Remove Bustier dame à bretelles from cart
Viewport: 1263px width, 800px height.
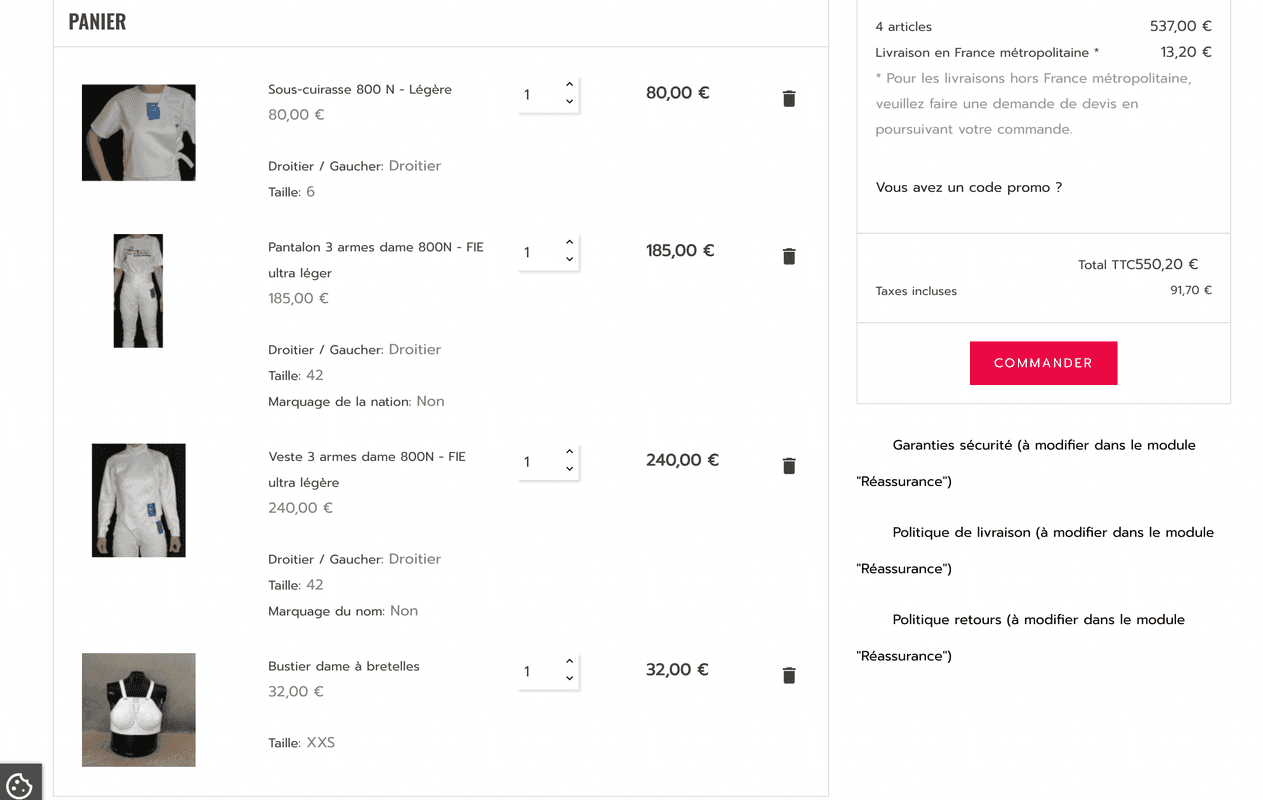click(789, 675)
